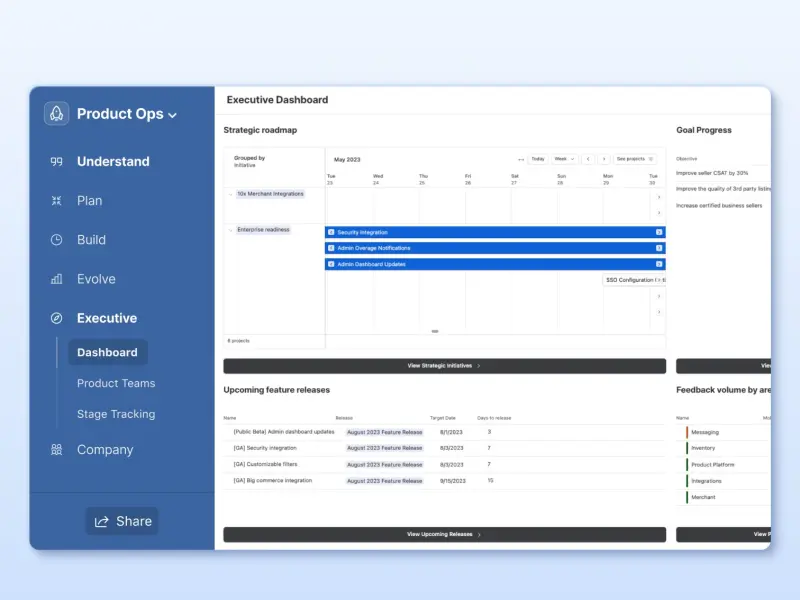Click the Build clock icon
The image size is (800, 600).
click(x=57, y=240)
